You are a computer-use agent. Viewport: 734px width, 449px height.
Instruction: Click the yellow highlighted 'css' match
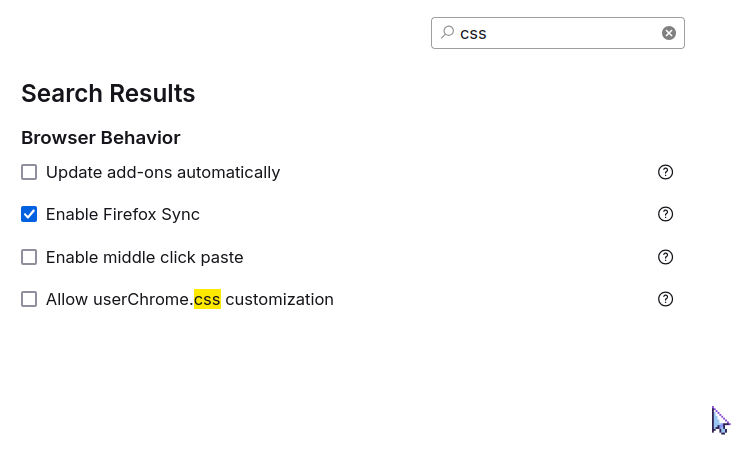click(x=207, y=299)
